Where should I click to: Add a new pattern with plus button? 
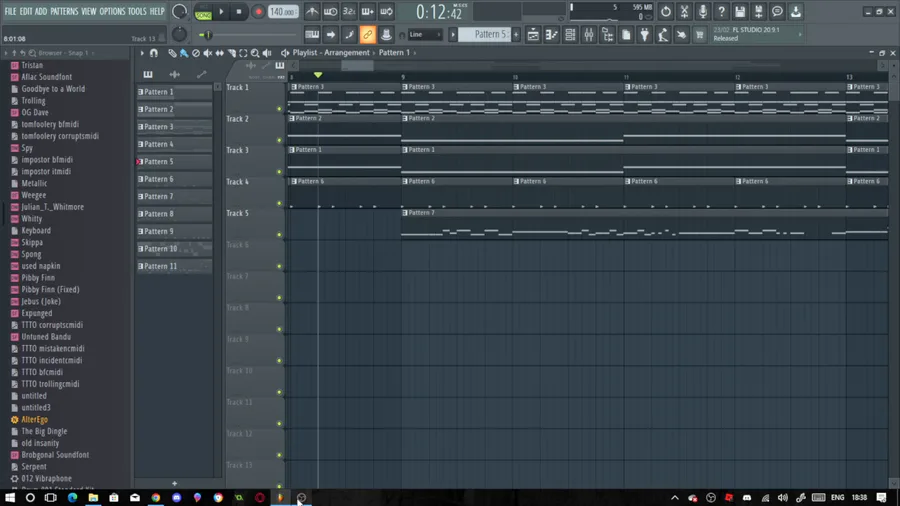coord(516,34)
